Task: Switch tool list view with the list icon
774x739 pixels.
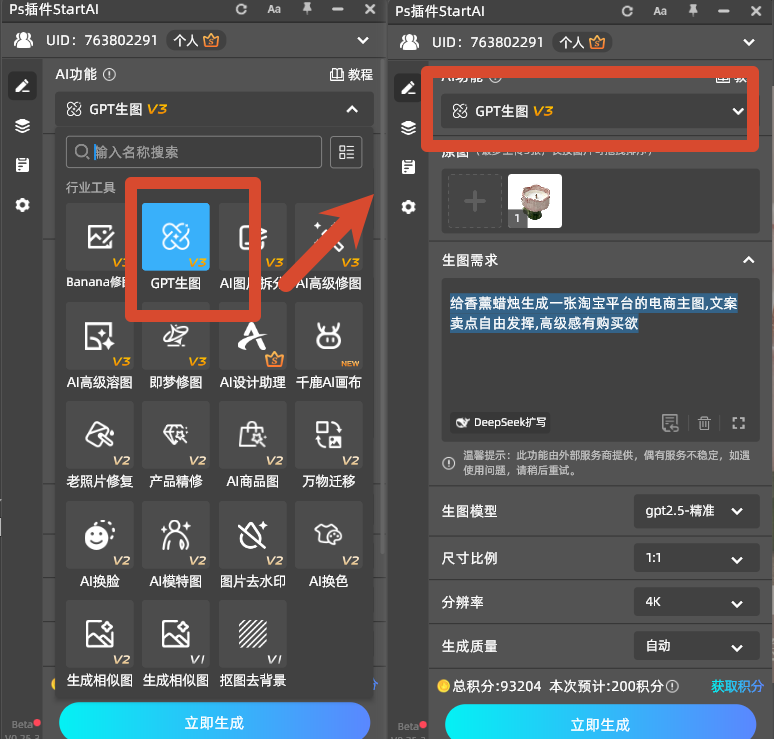Action: (346, 152)
